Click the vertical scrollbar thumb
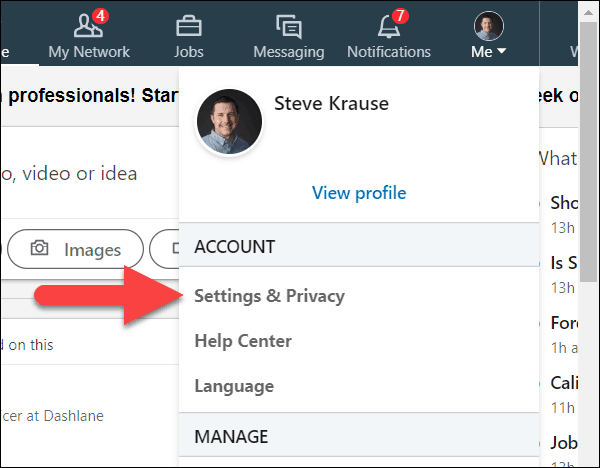Image resolution: width=600 pixels, height=468 pixels. point(589,152)
